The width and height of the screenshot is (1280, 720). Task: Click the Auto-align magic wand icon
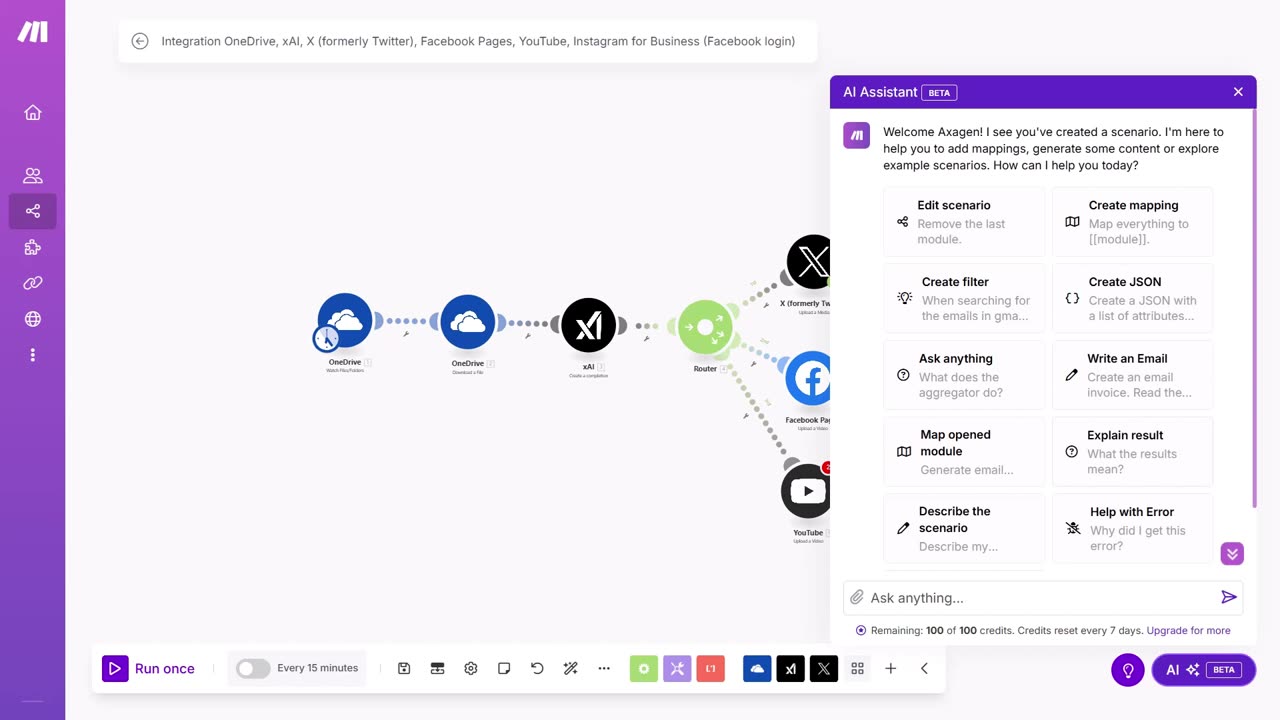tap(571, 668)
